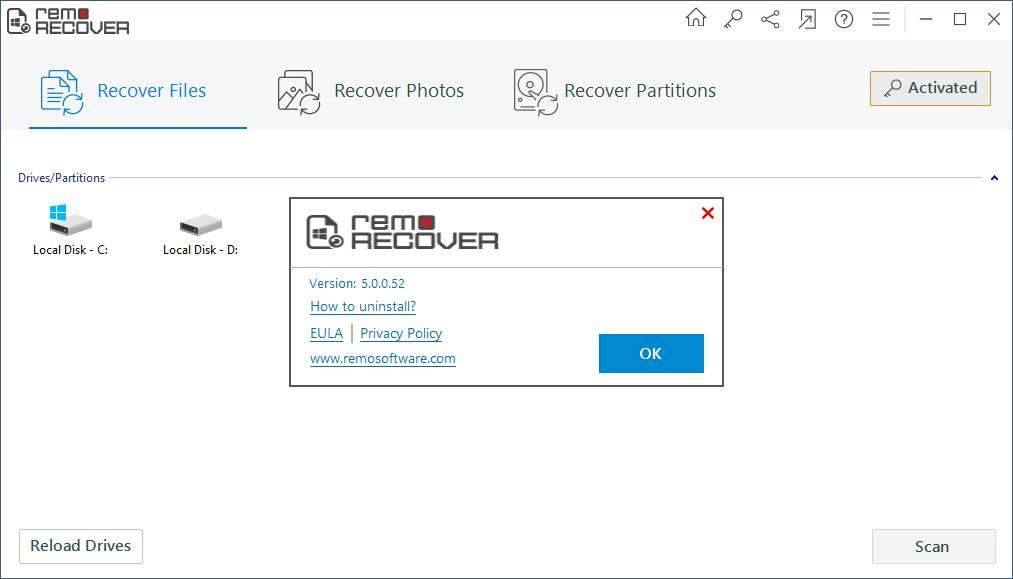Open the EULA link
1013x579 pixels.
click(x=326, y=333)
